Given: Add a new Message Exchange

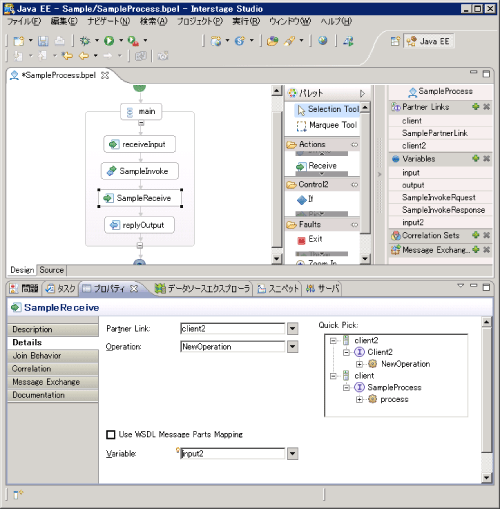Looking at the screenshot, I should tap(476, 249).
